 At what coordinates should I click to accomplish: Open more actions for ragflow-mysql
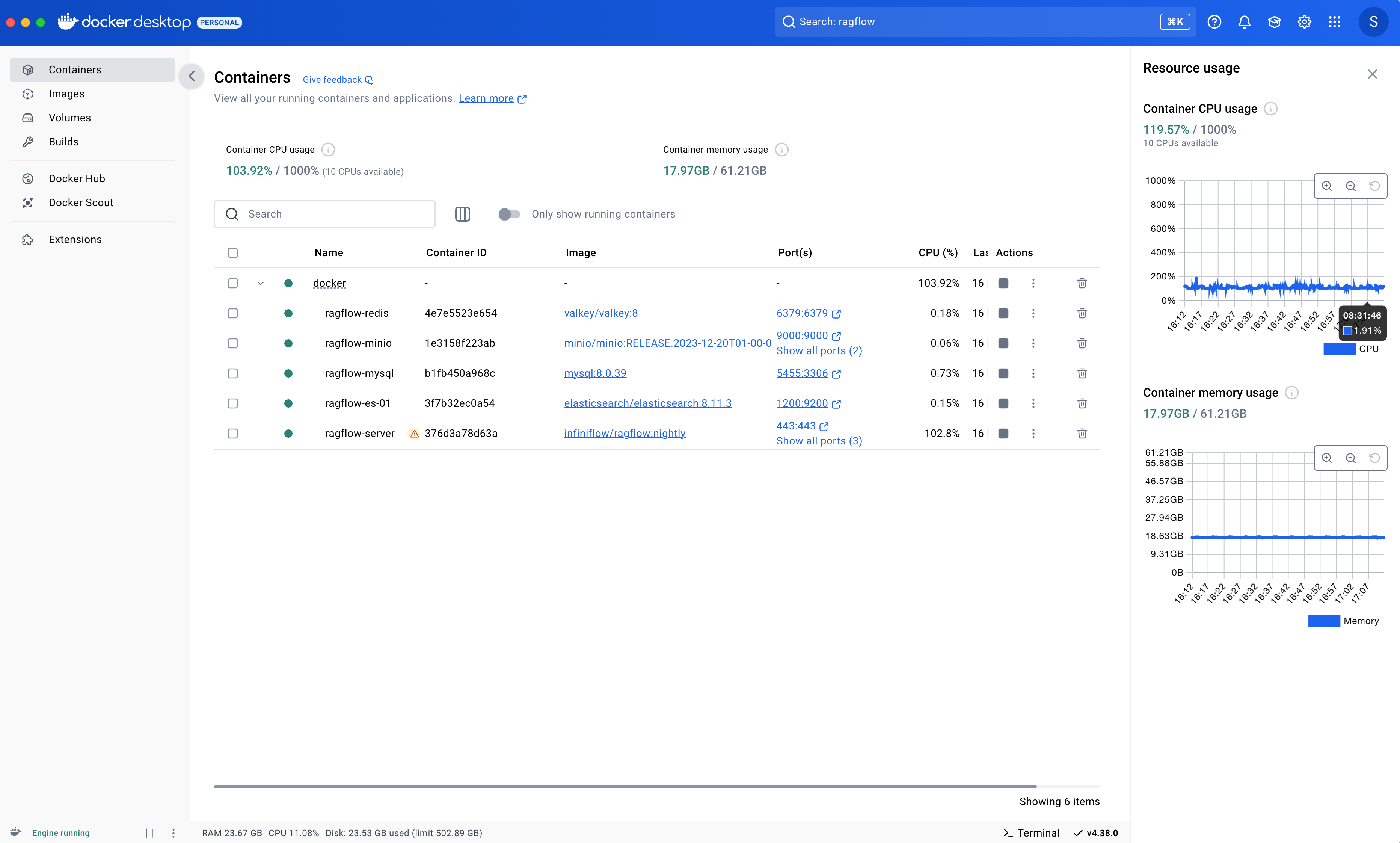pyautogui.click(x=1033, y=373)
